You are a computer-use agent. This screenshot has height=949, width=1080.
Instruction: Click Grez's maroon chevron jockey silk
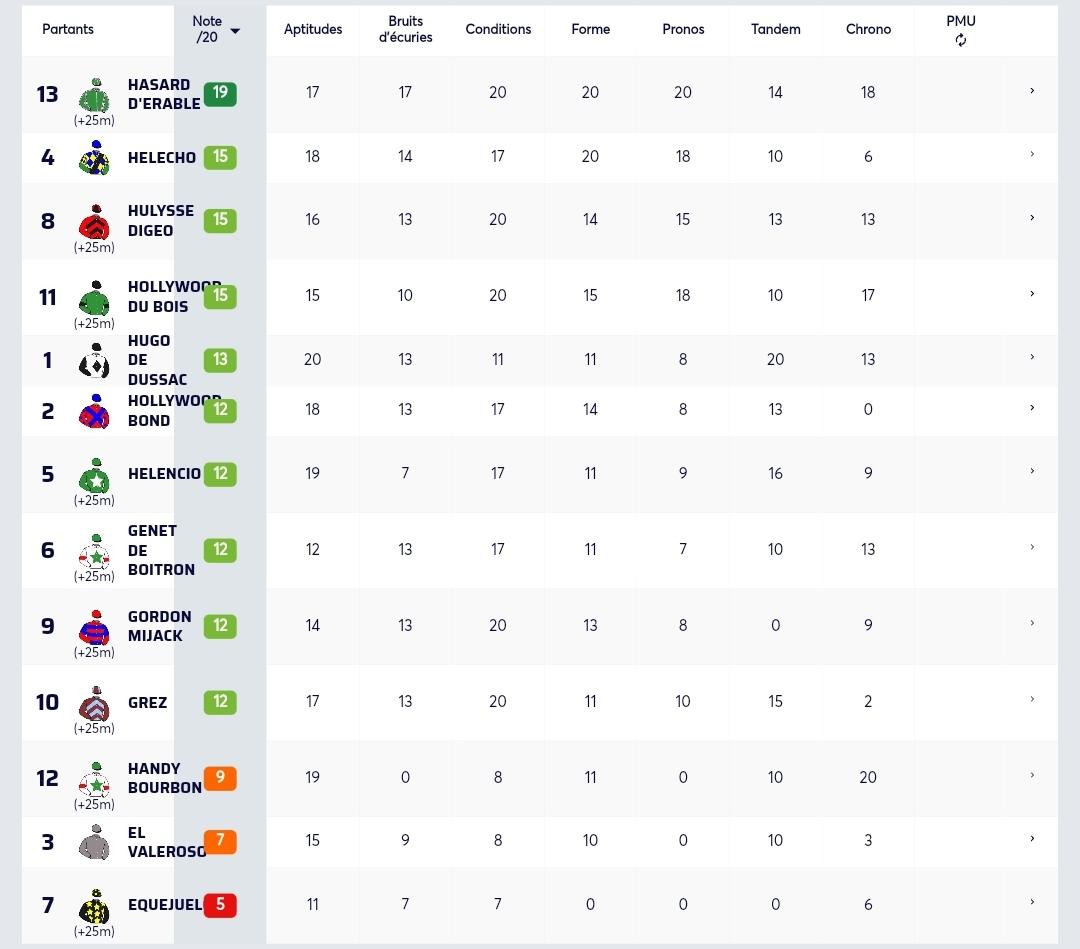click(x=95, y=703)
